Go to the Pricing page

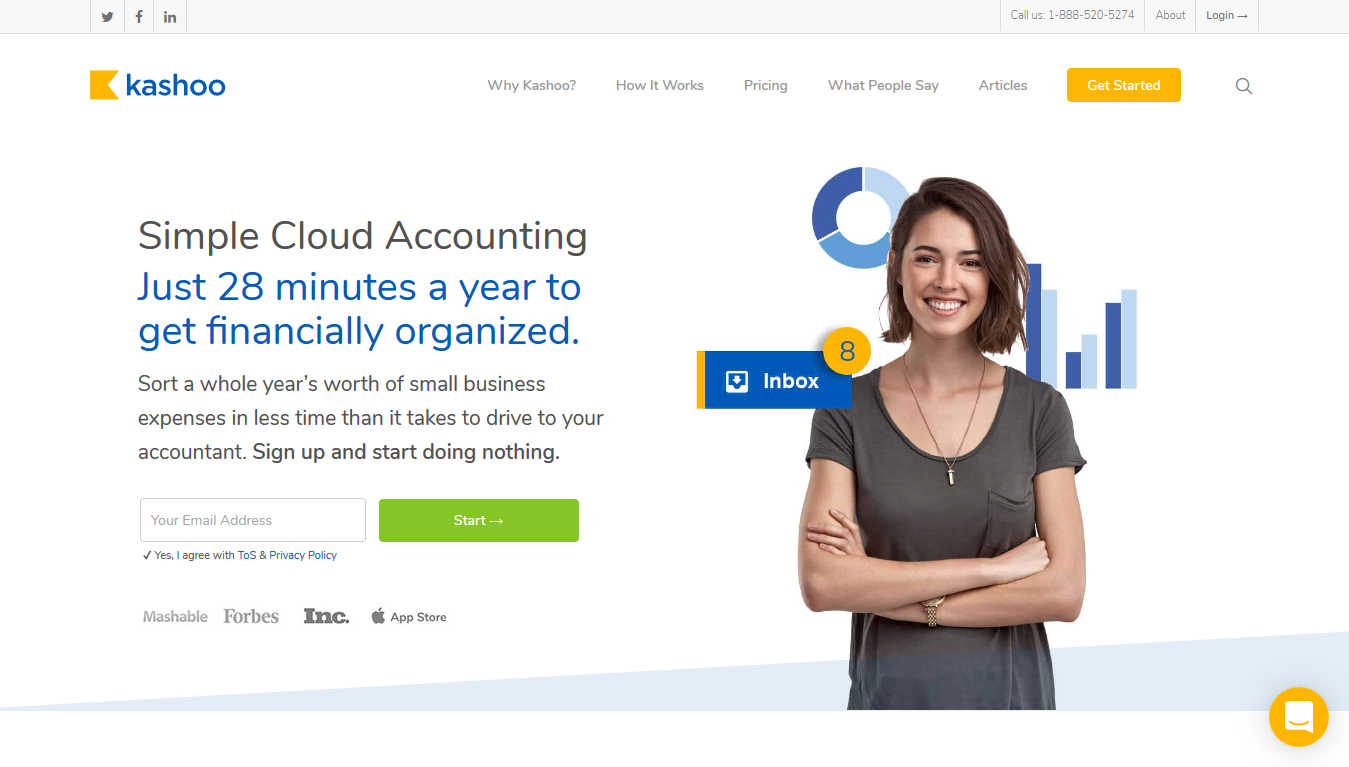tap(766, 85)
